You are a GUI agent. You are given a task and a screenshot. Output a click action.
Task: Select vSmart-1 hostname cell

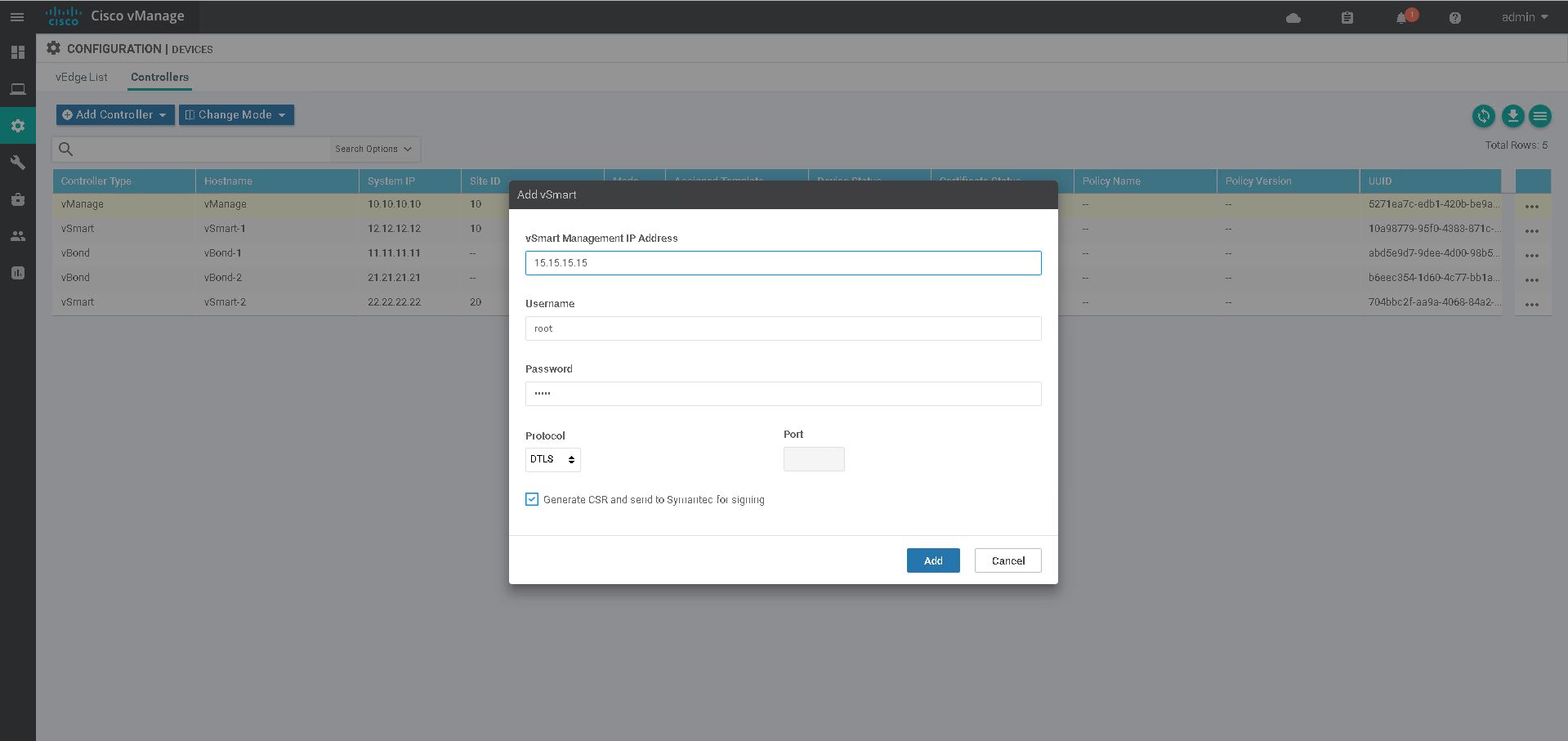(225, 229)
